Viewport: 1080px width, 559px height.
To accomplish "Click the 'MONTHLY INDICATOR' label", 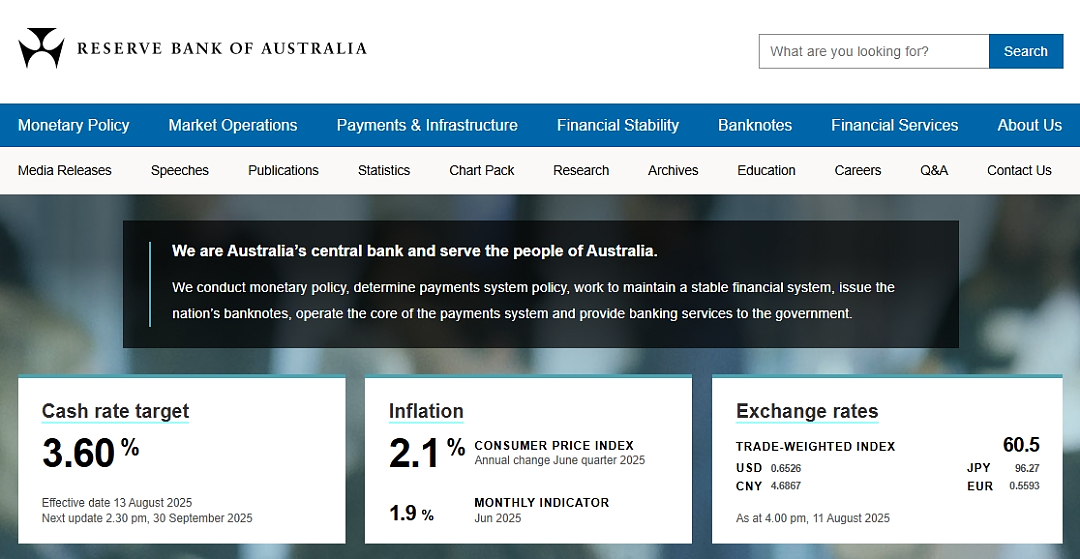I will pos(542,503).
